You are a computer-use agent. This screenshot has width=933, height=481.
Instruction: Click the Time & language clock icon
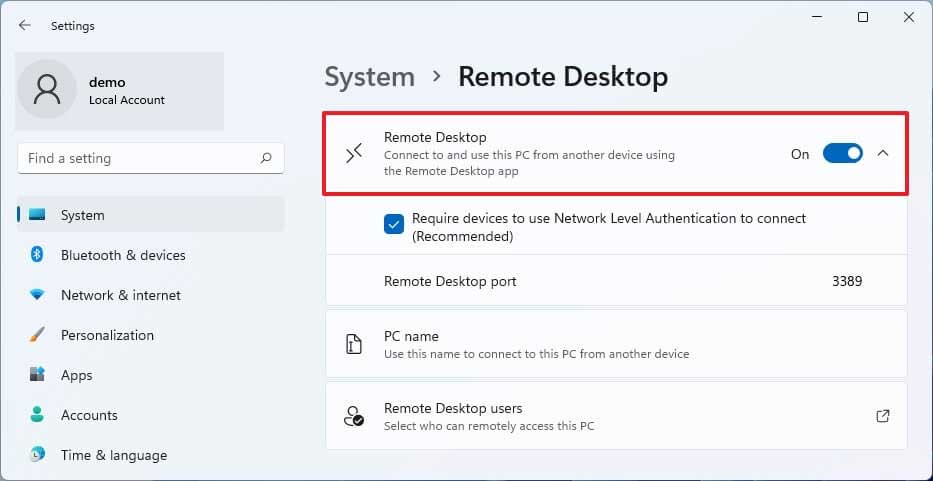tap(37, 454)
